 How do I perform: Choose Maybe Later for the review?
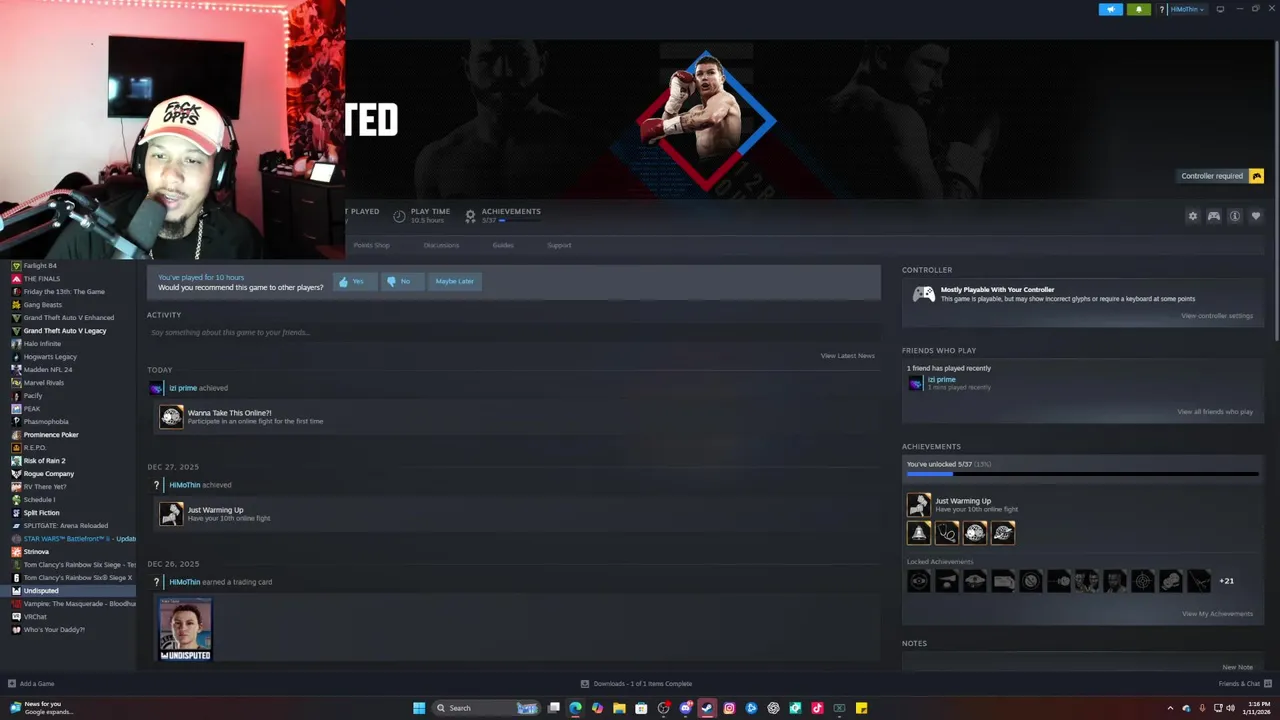coord(454,281)
